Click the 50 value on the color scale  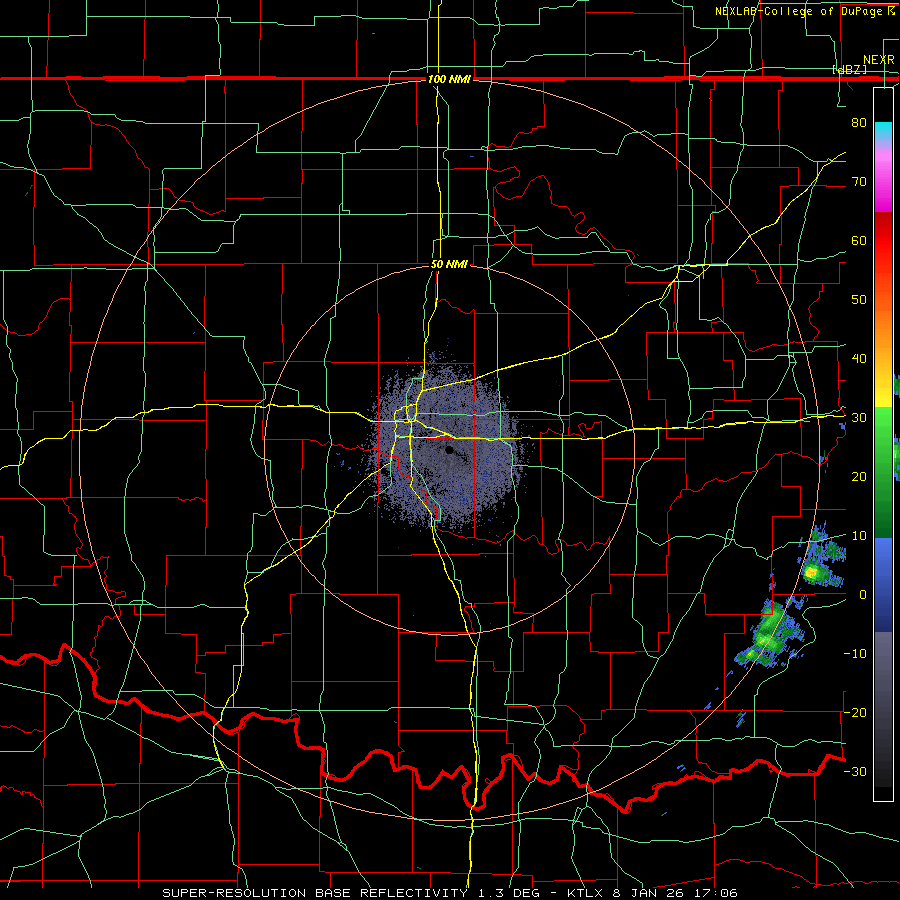click(859, 300)
